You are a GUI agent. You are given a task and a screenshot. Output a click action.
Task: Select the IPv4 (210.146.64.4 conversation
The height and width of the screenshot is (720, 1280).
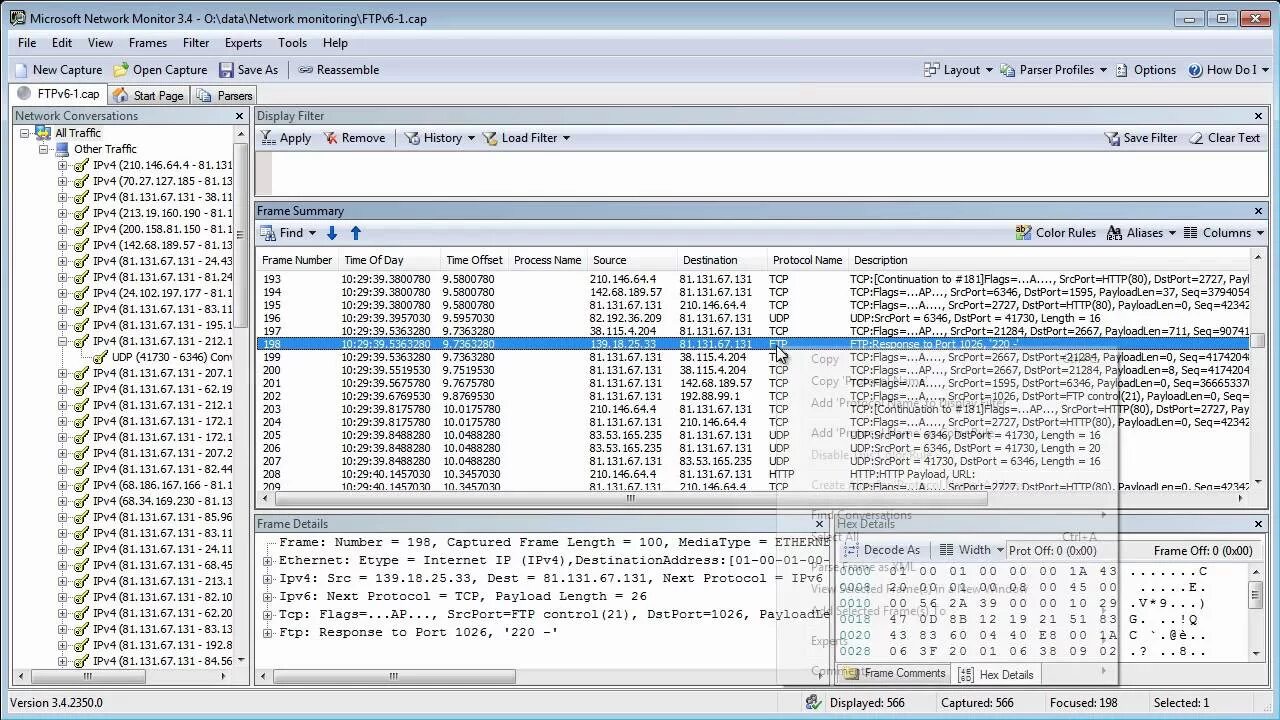point(162,165)
